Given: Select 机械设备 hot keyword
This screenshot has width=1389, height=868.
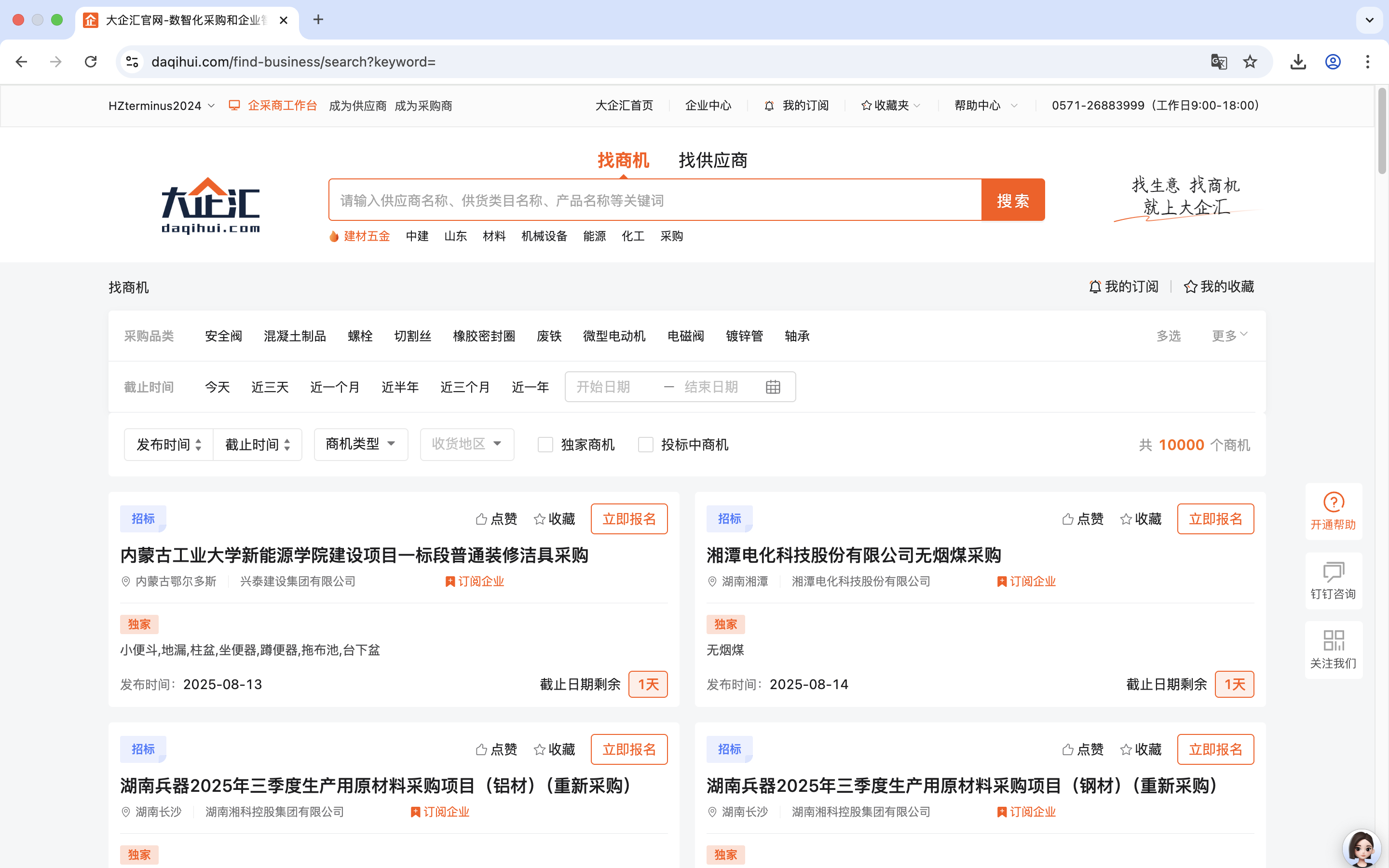Looking at the screenshot, I should [544, 236].
